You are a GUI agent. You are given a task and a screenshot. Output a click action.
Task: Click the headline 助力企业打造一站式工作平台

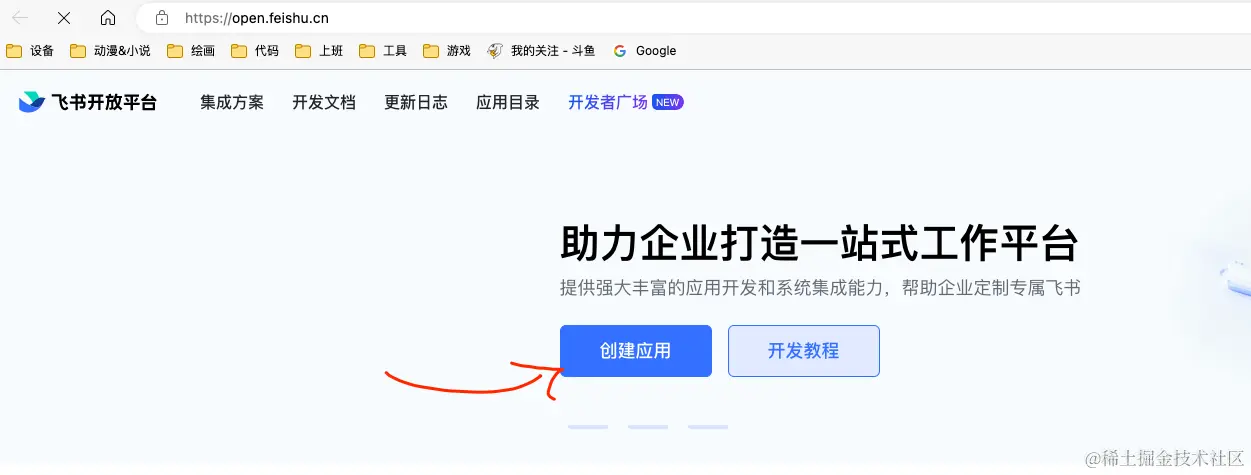819,244
